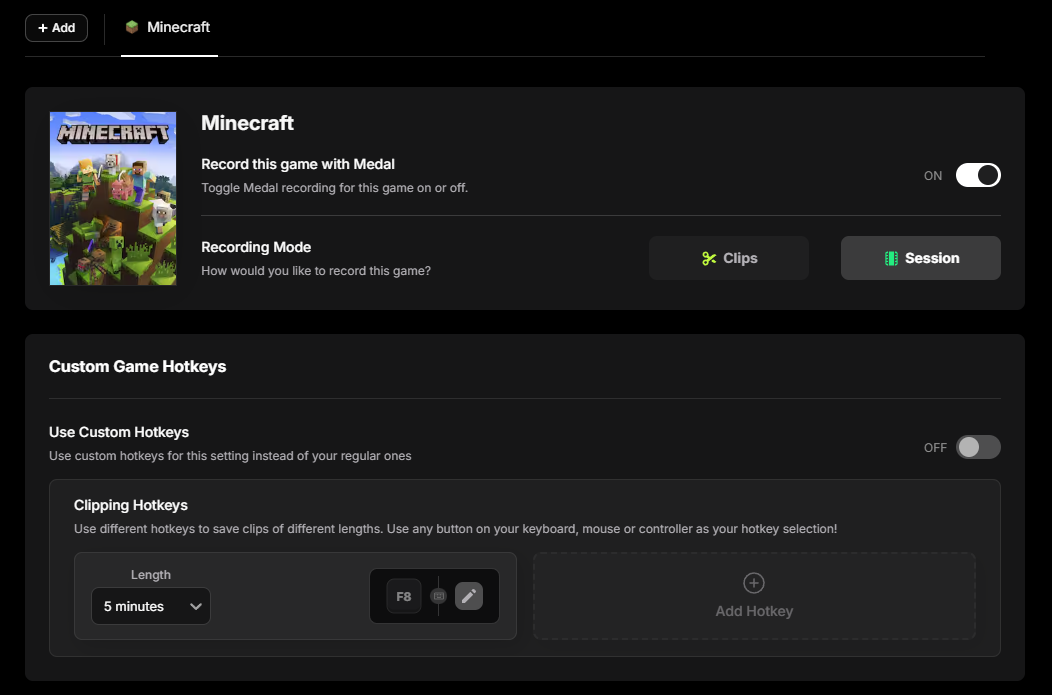1052x695 pixels.
Task: Click the chevron arrow in the Length dropdown
Action: pos(195,606)
